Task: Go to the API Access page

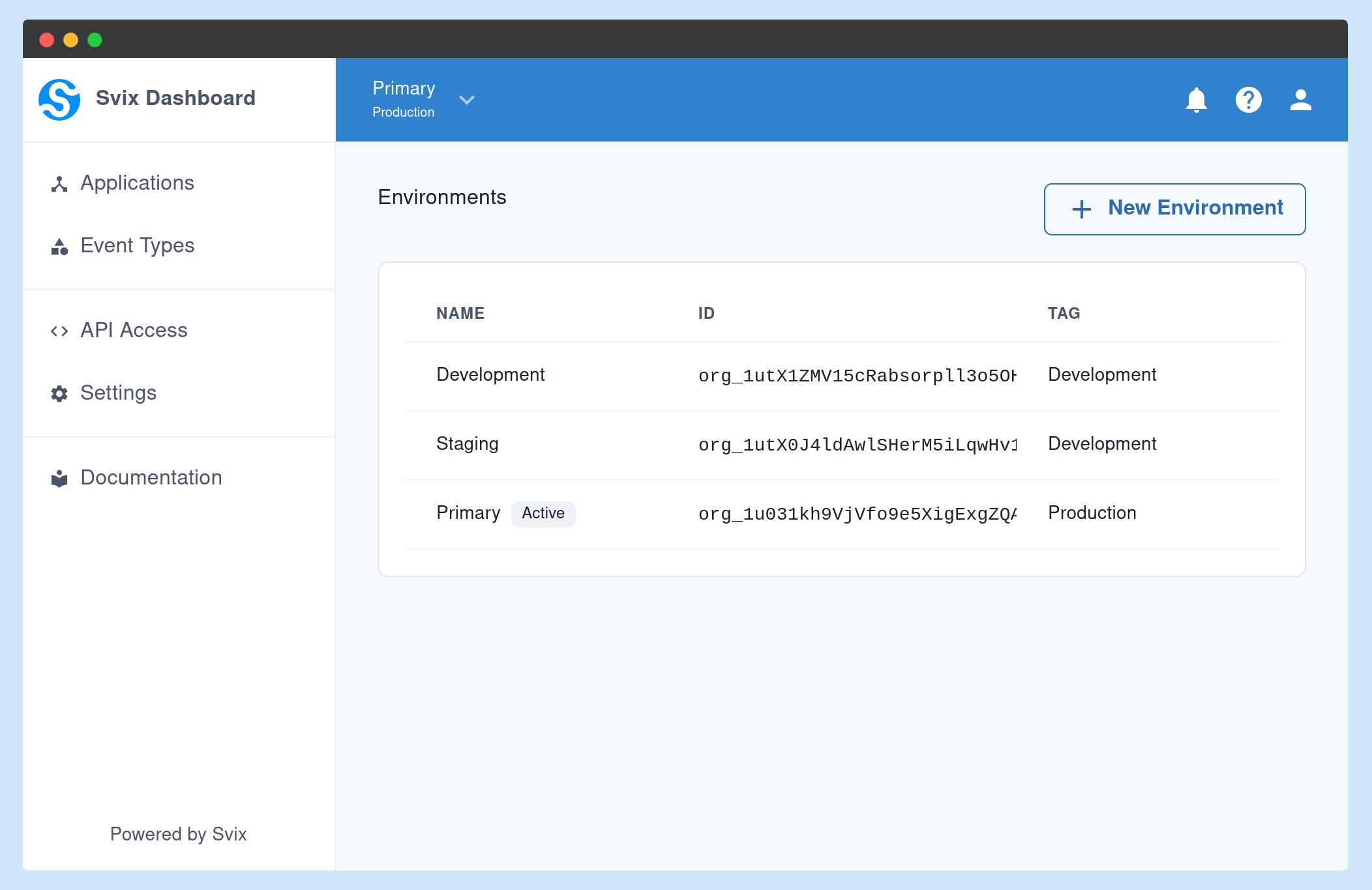Action: point(133,330)
